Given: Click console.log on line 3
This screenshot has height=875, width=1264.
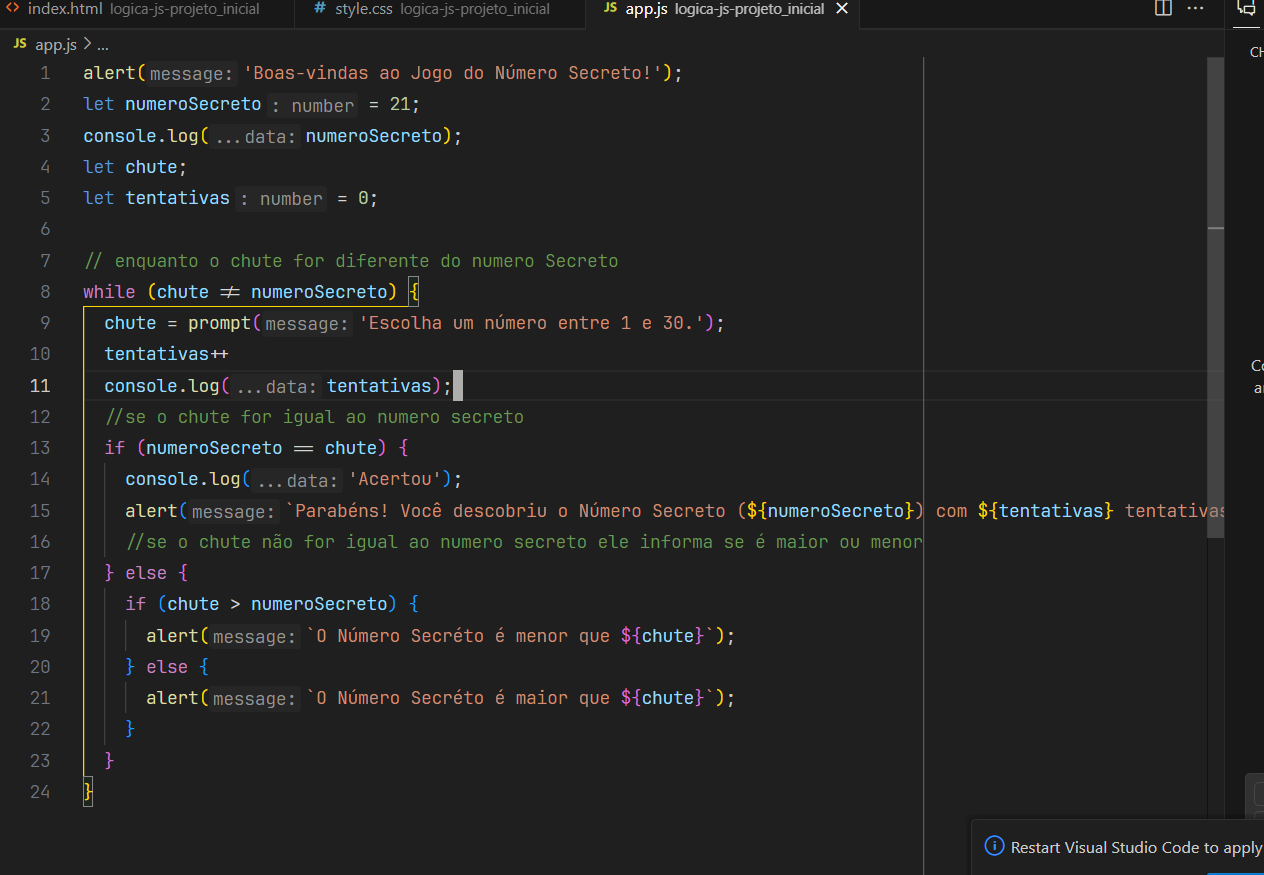Looking at the screenshot, I should point(141,136).
